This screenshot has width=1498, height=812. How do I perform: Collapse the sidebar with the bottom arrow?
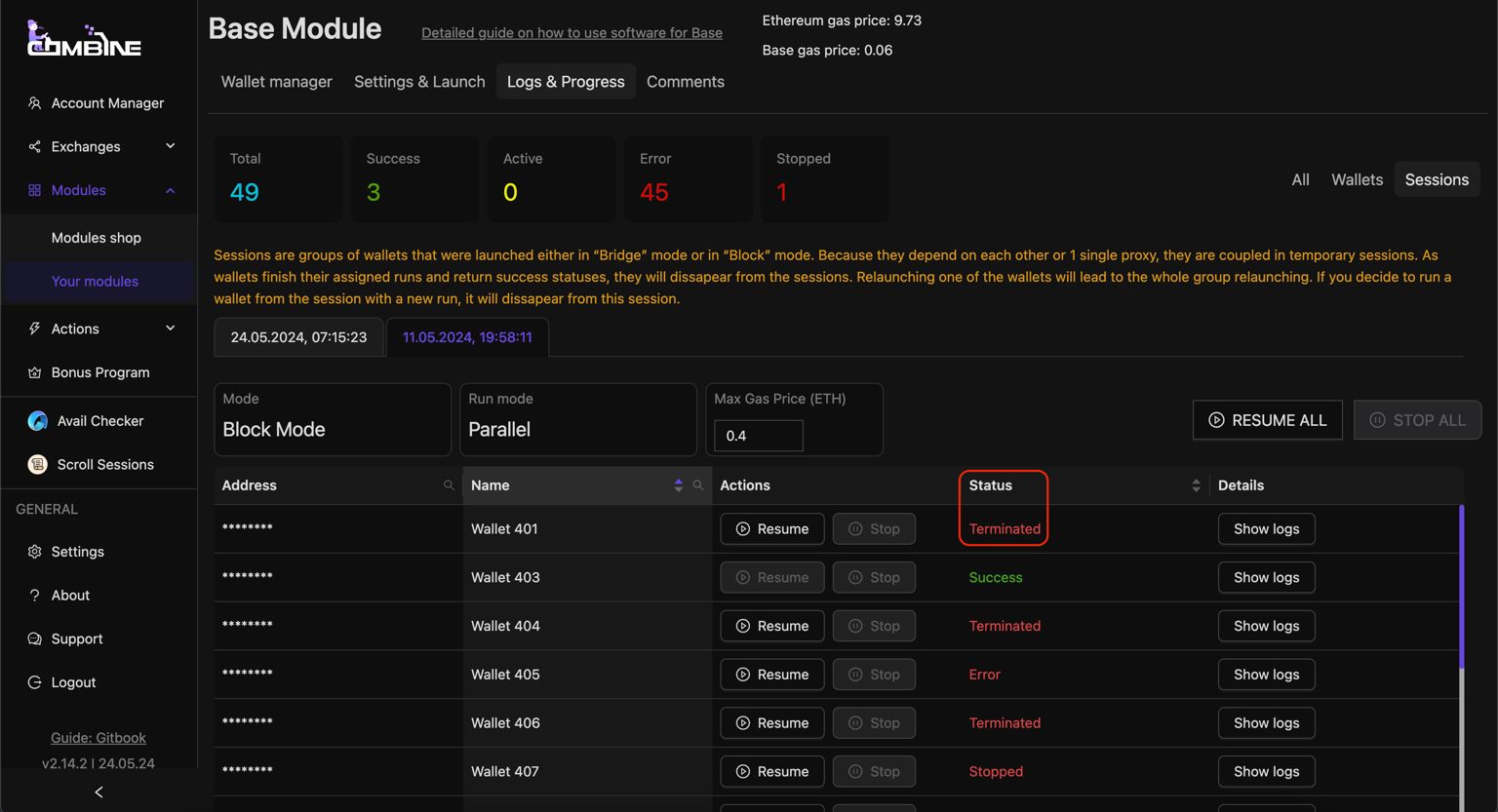click(99, 793)
